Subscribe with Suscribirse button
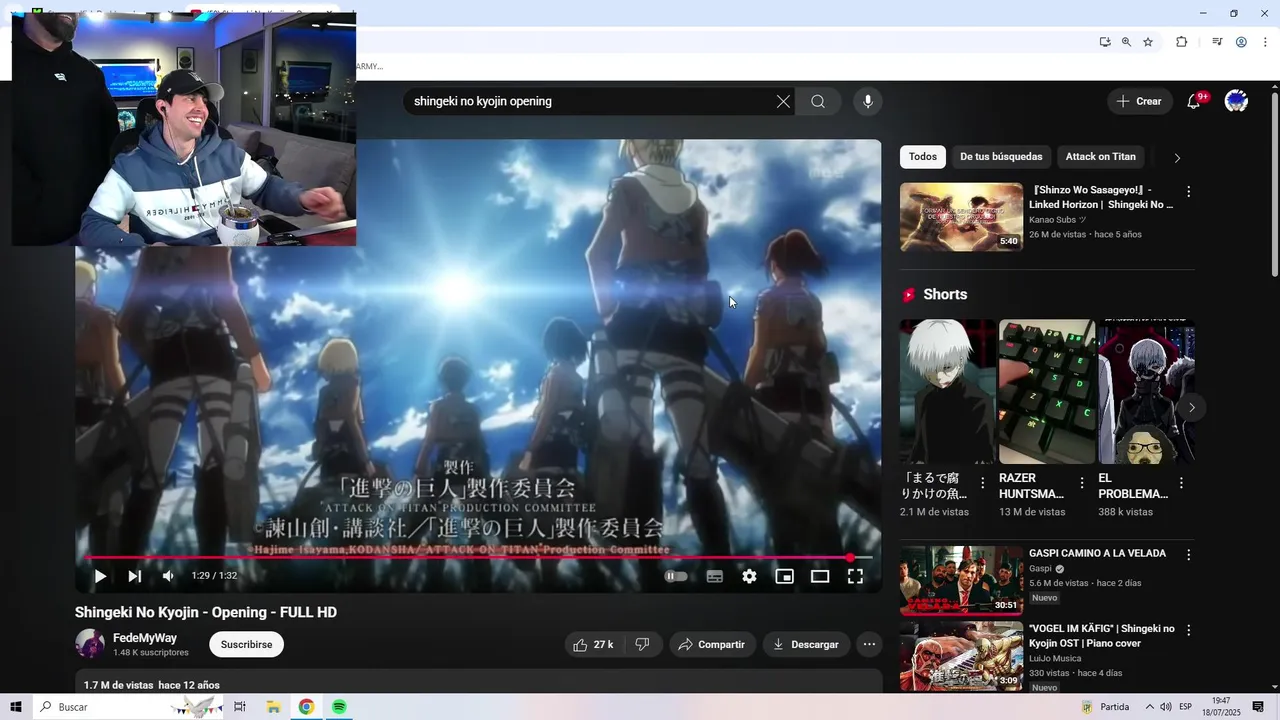This screenshot has height=720, width=1280. pyautogui.click(x=246, y=645)
